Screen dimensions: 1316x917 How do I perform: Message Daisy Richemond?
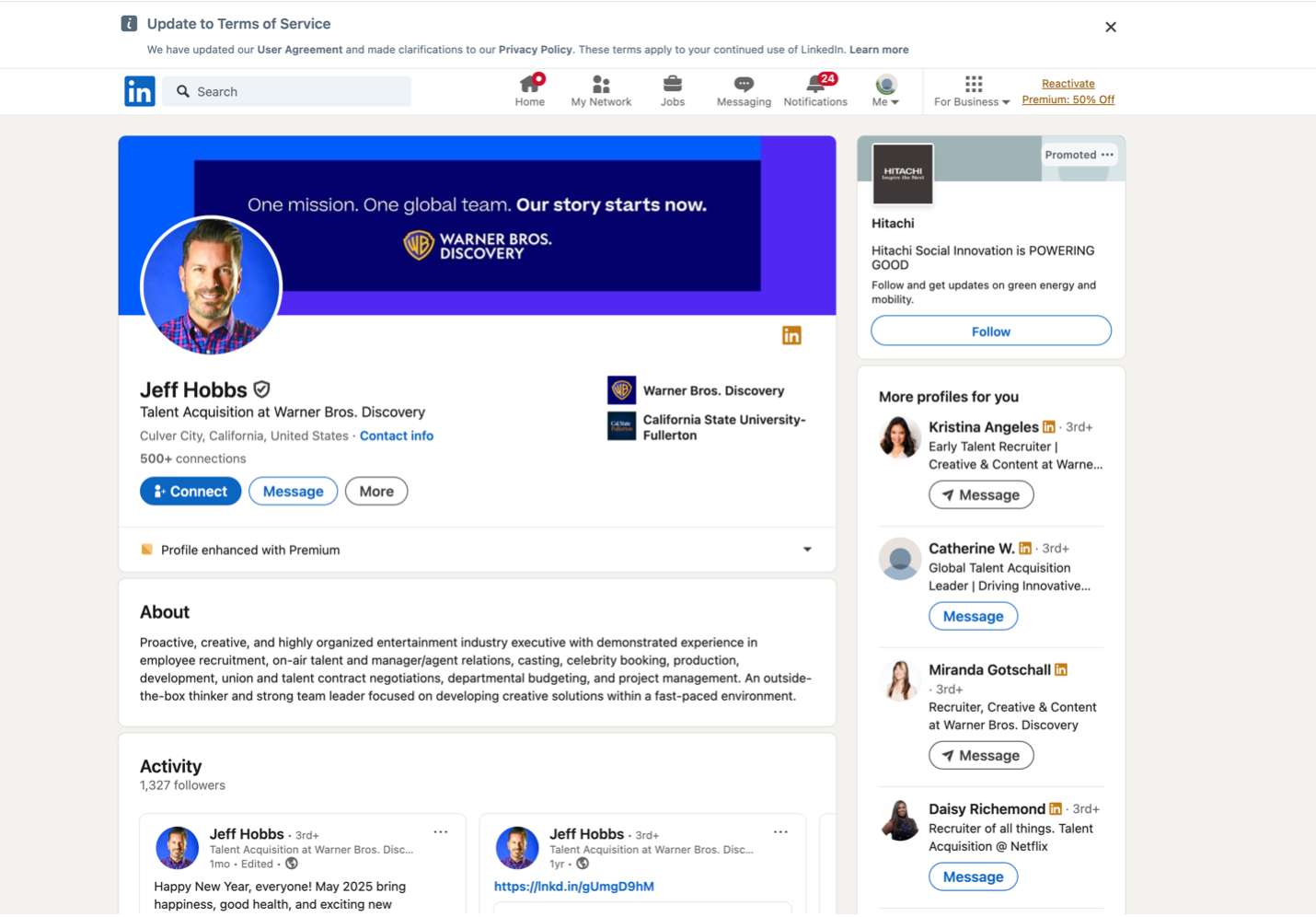coord(973,876)
